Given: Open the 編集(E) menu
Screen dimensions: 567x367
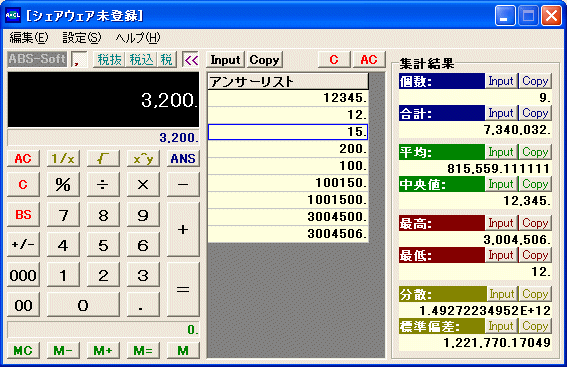Looking at the screenshot, I should point(29,38).
